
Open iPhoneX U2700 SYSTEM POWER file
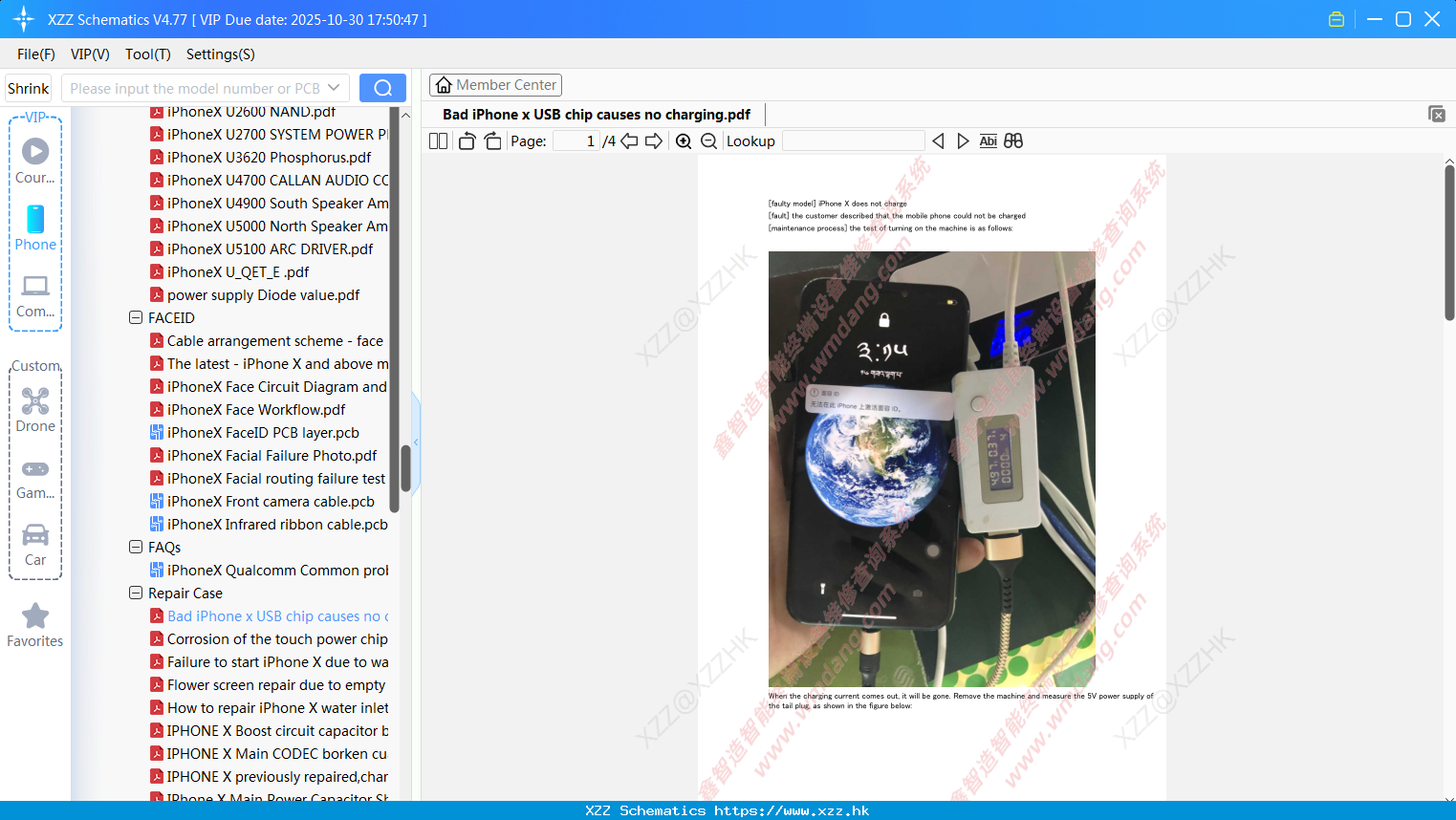[270, 135]
